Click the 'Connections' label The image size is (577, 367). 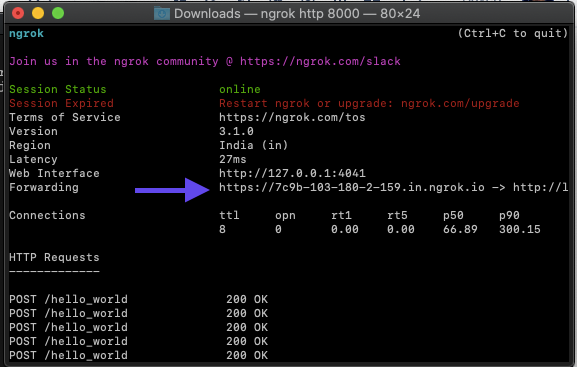pyautogui.click(x=47, y=215)
